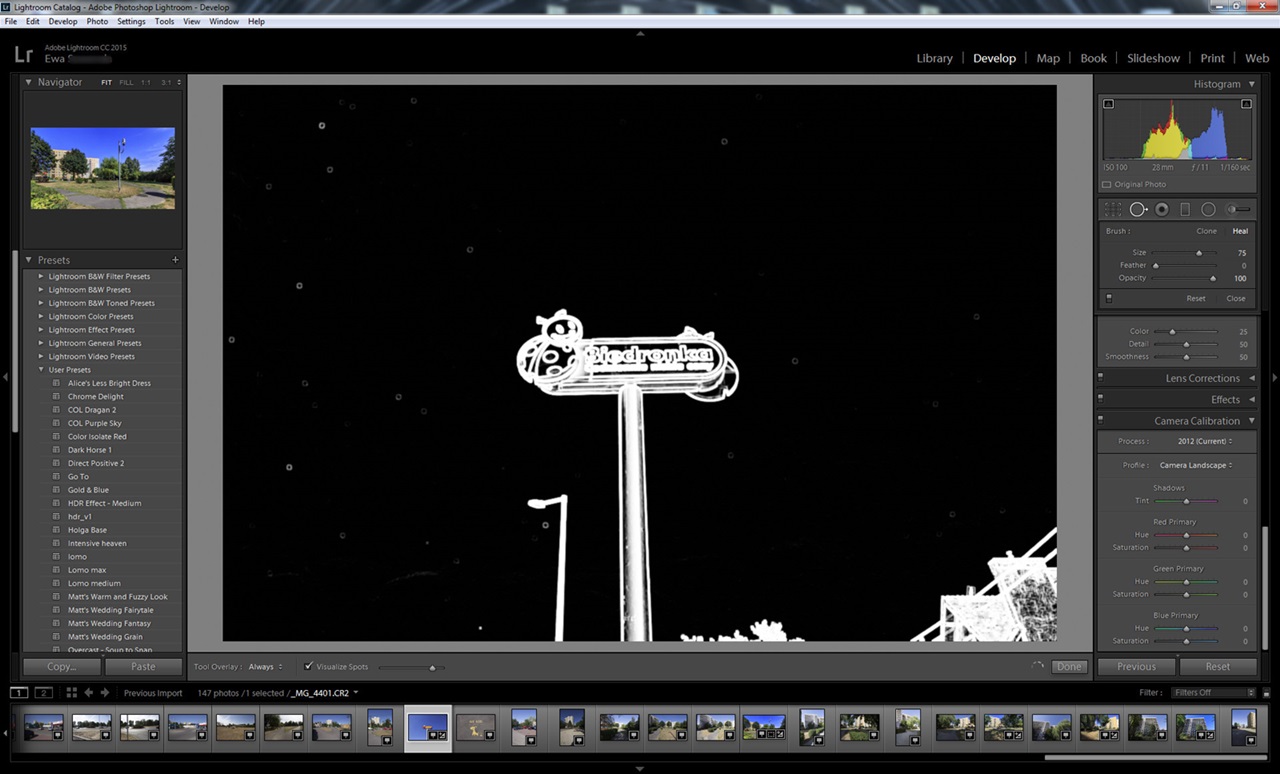Click the preset icon beside Direct Positive 2
The image size is (1280, 774).
tap(57, 463)
